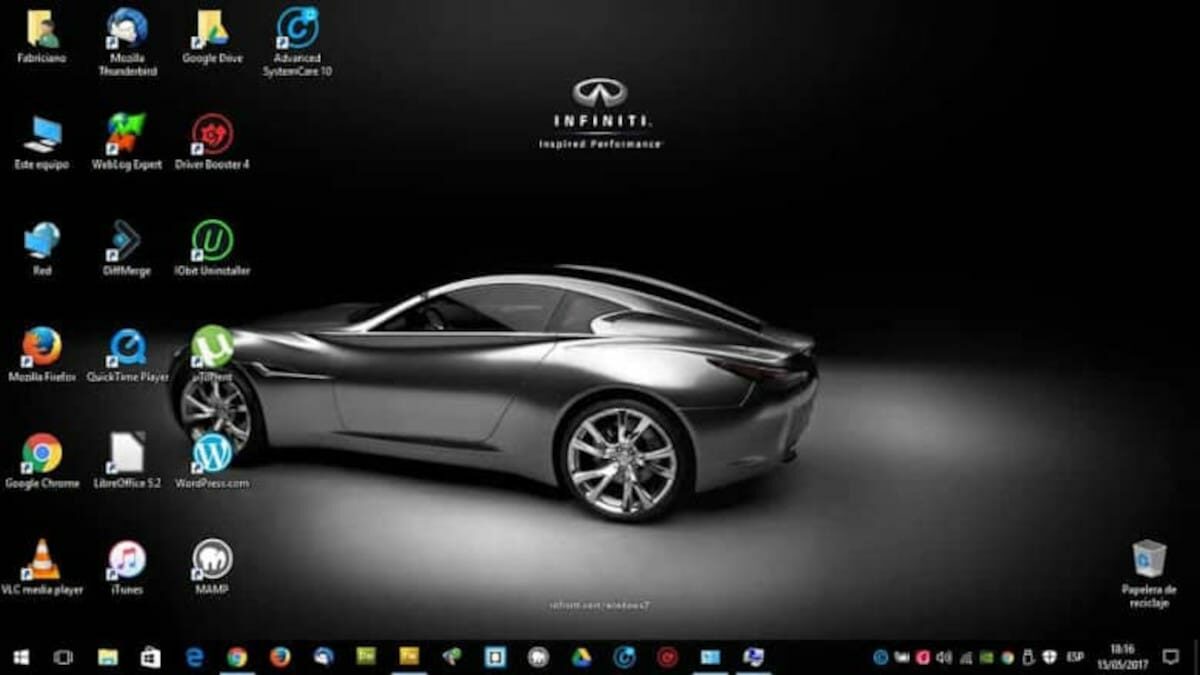Open the Google Drive taskbar icon
Viewport: 1200px width, 675px height.
[581, 657]
